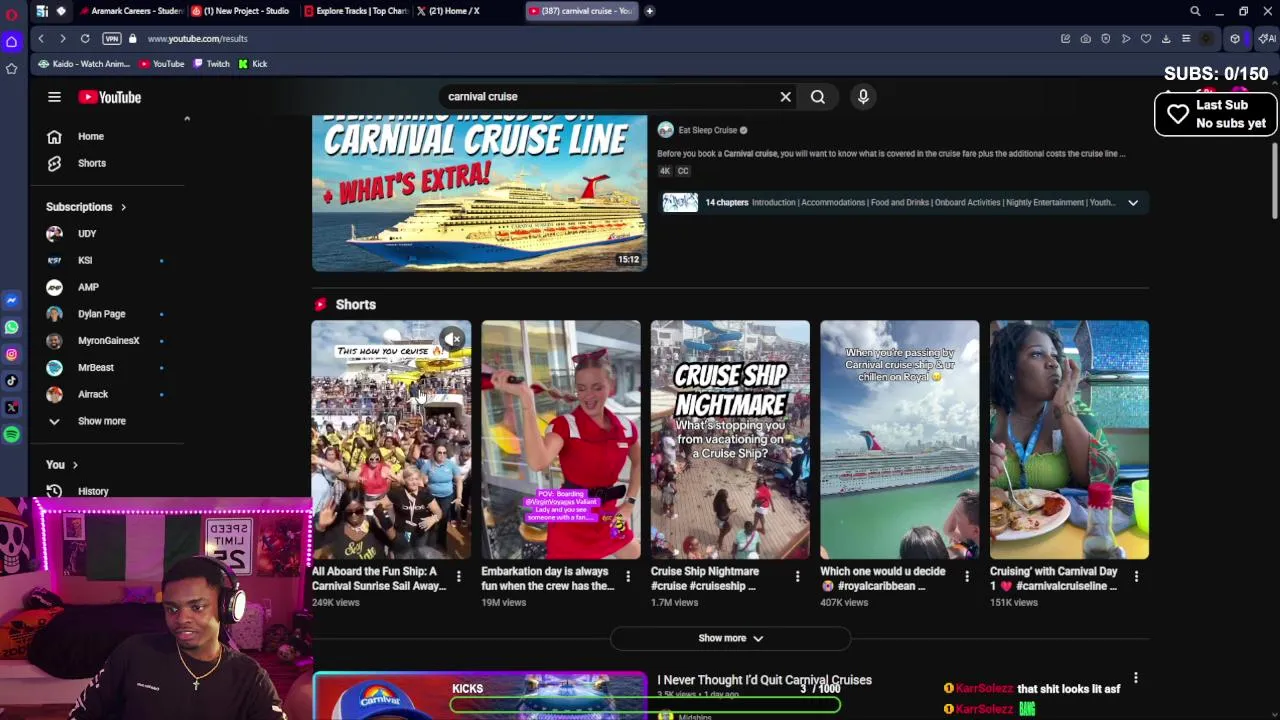Open the YouTube hamburger guide menu
This screenshot has width=1280, height=720.
pyautogui.click(x=54, y=97)
